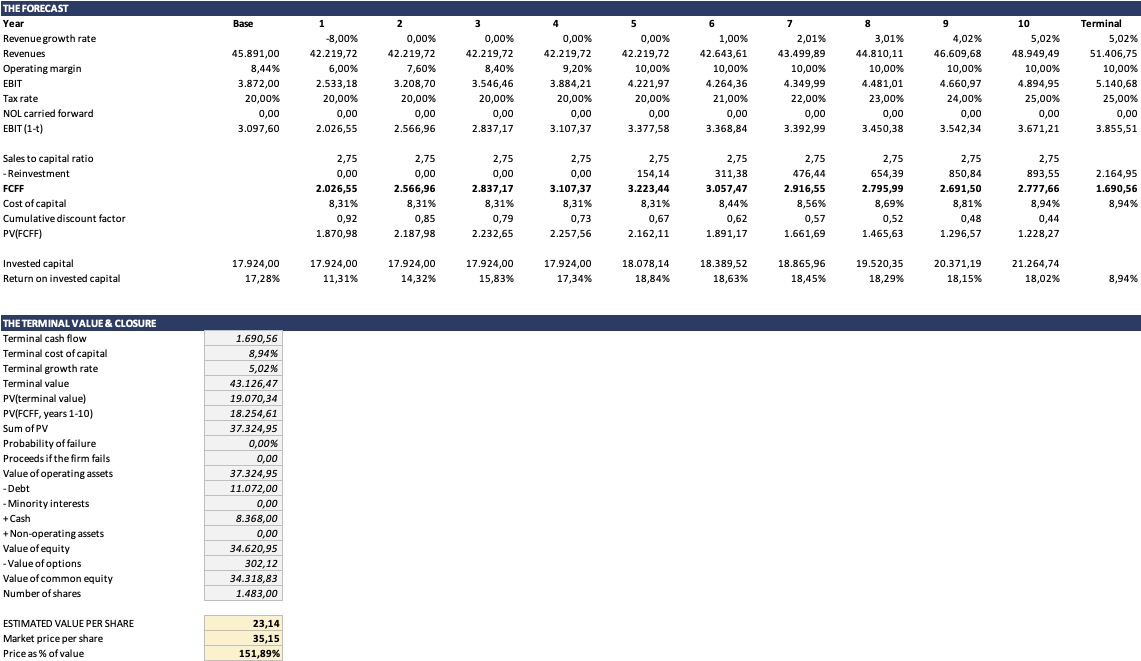
Task: Select year 10 revenues 48.949,49
Action: click(1035, 54)
